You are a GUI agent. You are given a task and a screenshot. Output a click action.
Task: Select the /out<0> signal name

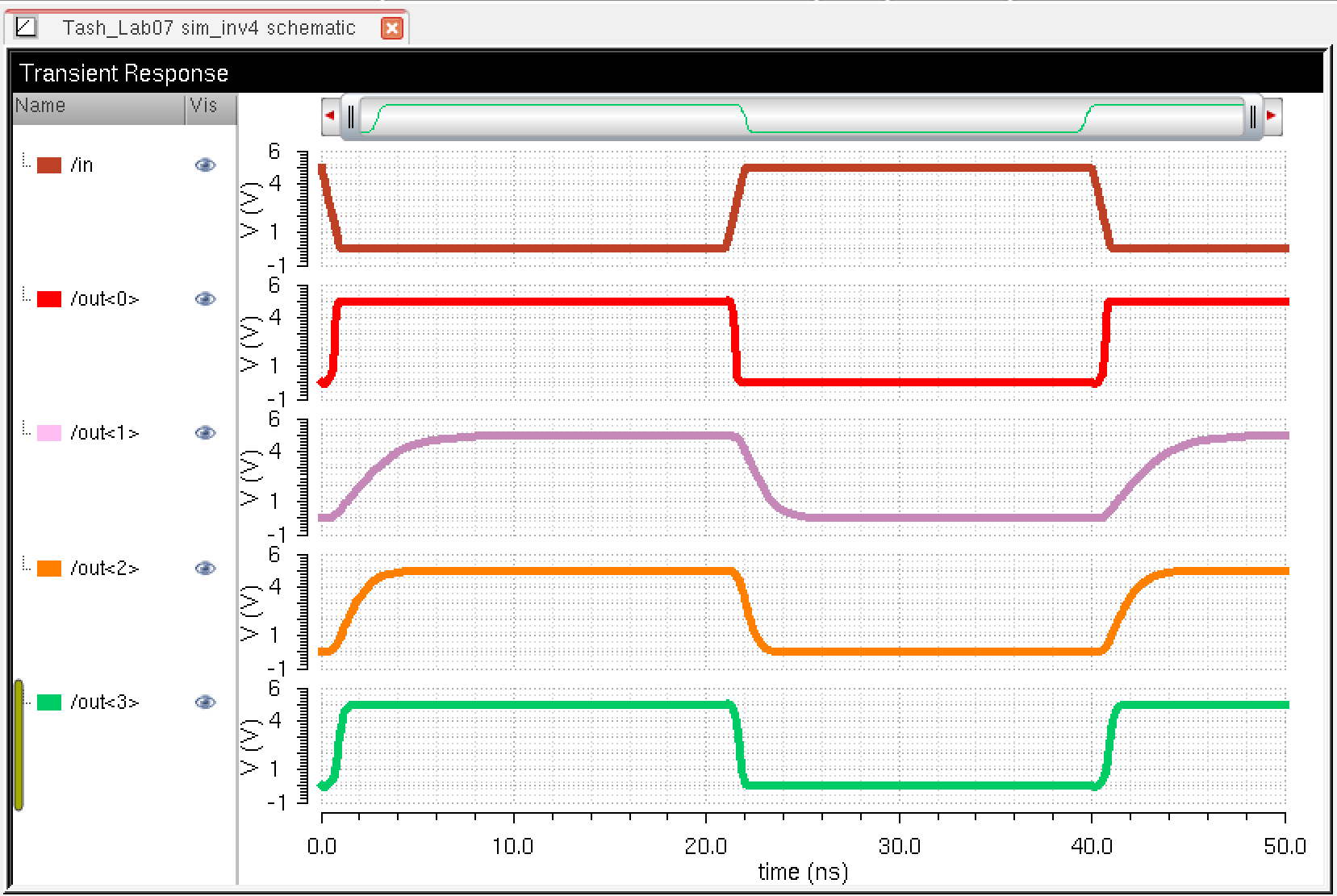105,299
